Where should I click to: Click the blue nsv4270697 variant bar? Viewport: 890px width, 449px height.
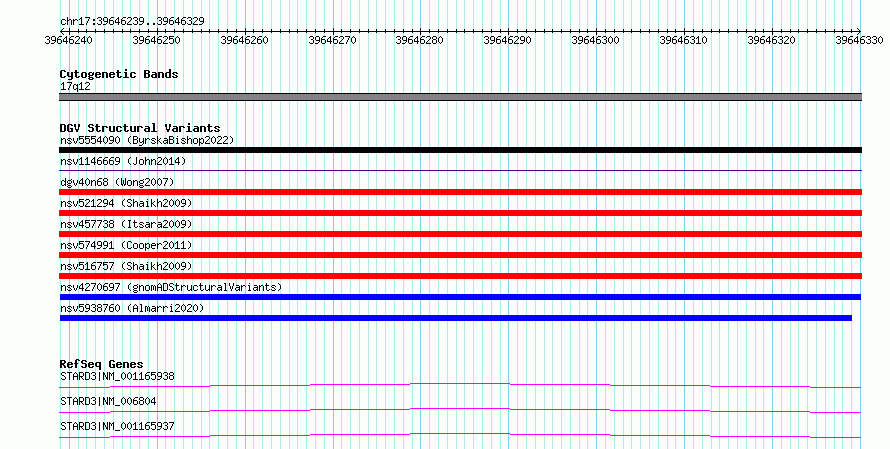coord(460,297)
